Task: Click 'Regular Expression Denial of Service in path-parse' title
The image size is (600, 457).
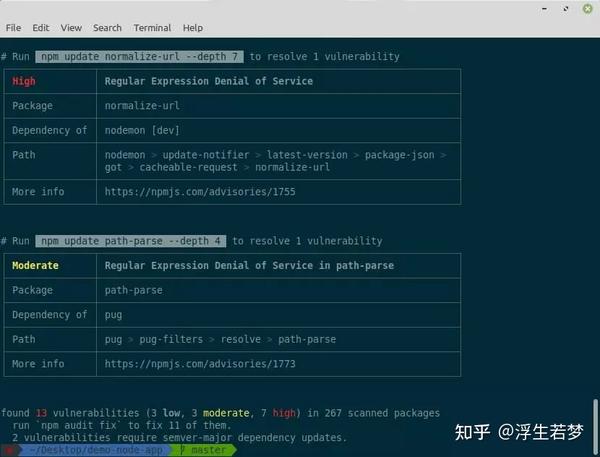Action: coord(249,266)
